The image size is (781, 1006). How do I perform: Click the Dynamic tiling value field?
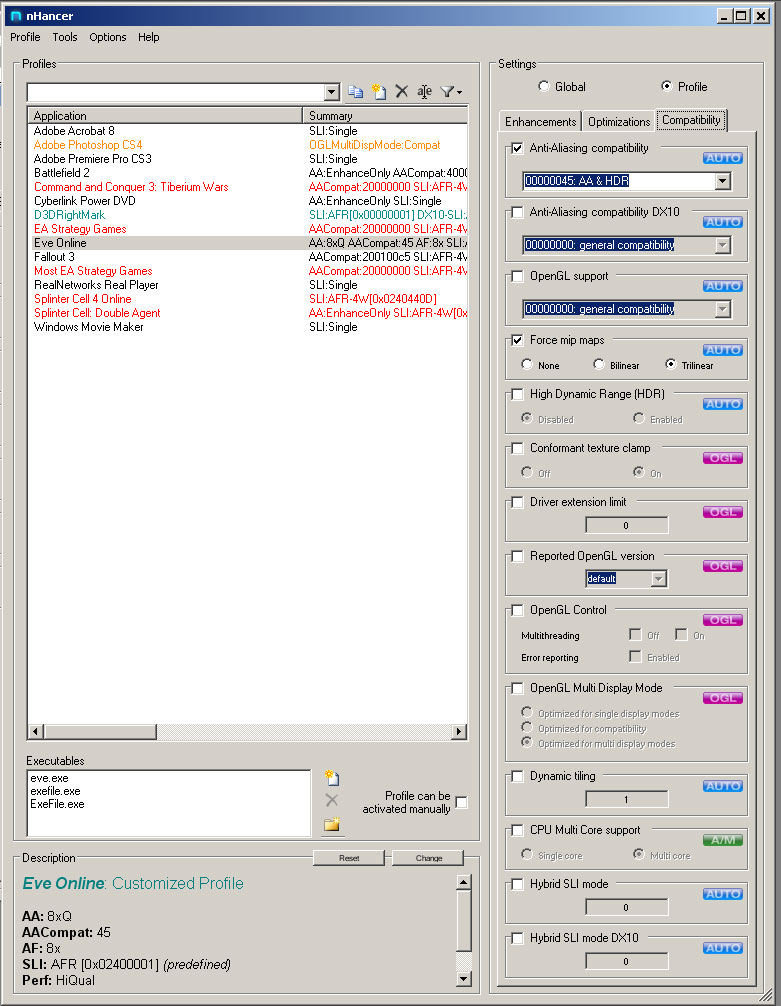626,799
